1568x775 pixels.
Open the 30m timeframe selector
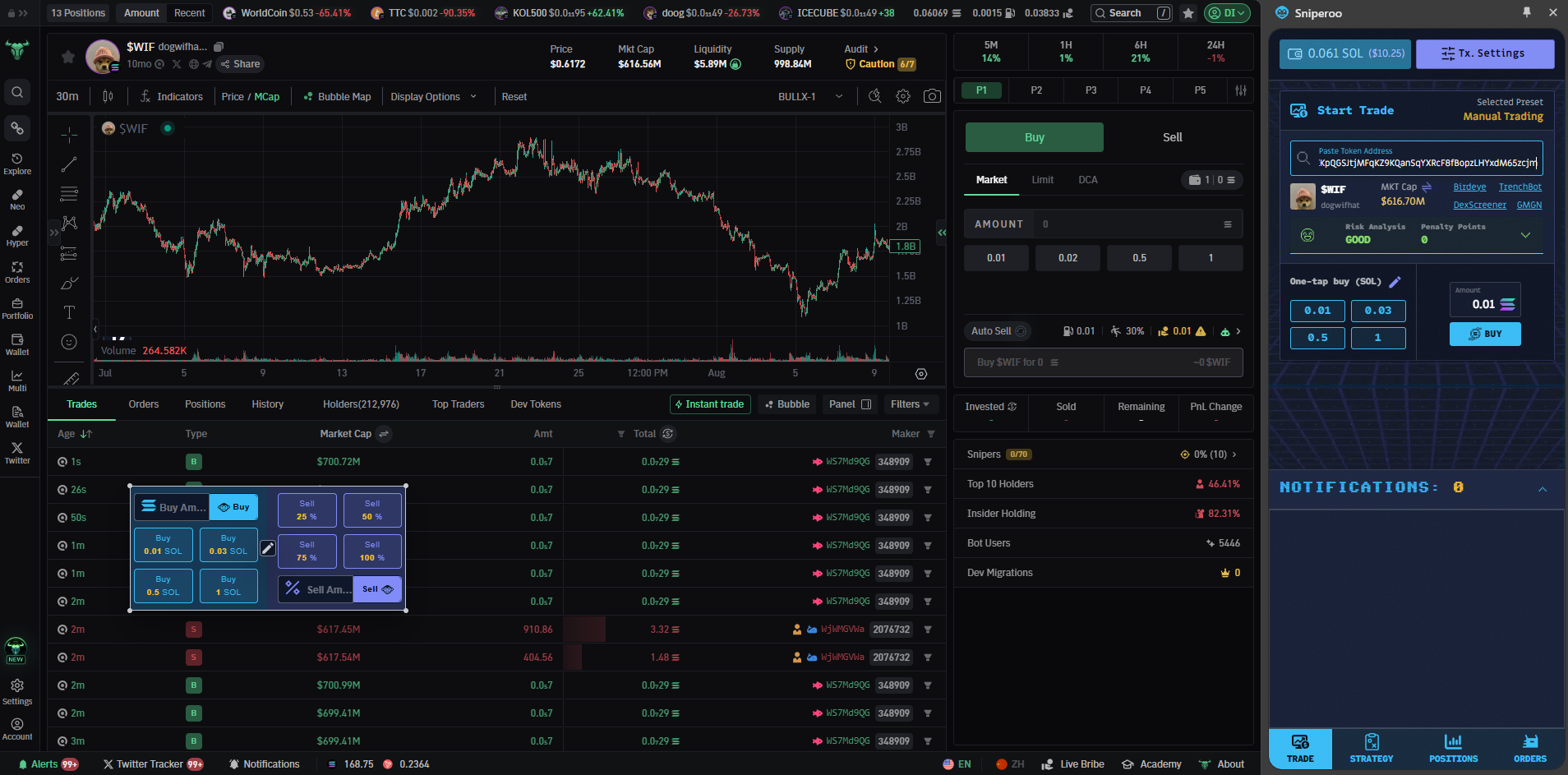67,96
